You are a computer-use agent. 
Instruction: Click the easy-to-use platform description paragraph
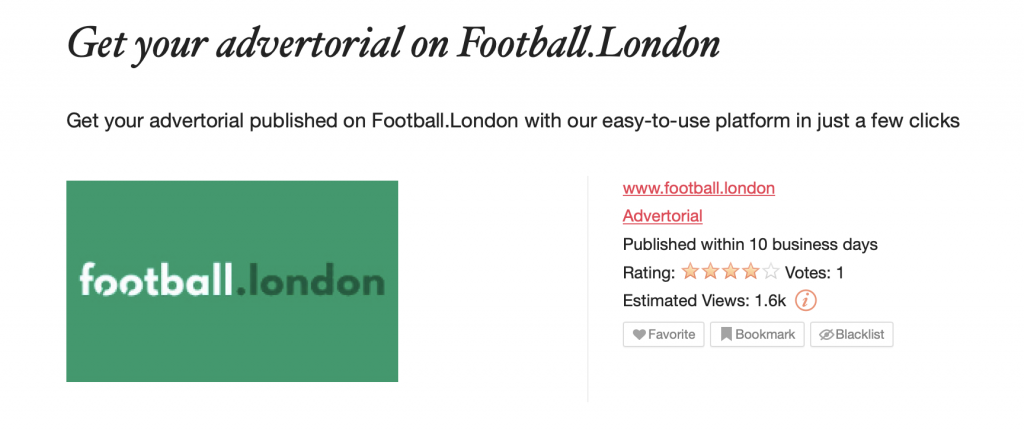click(x=513, y=121)
